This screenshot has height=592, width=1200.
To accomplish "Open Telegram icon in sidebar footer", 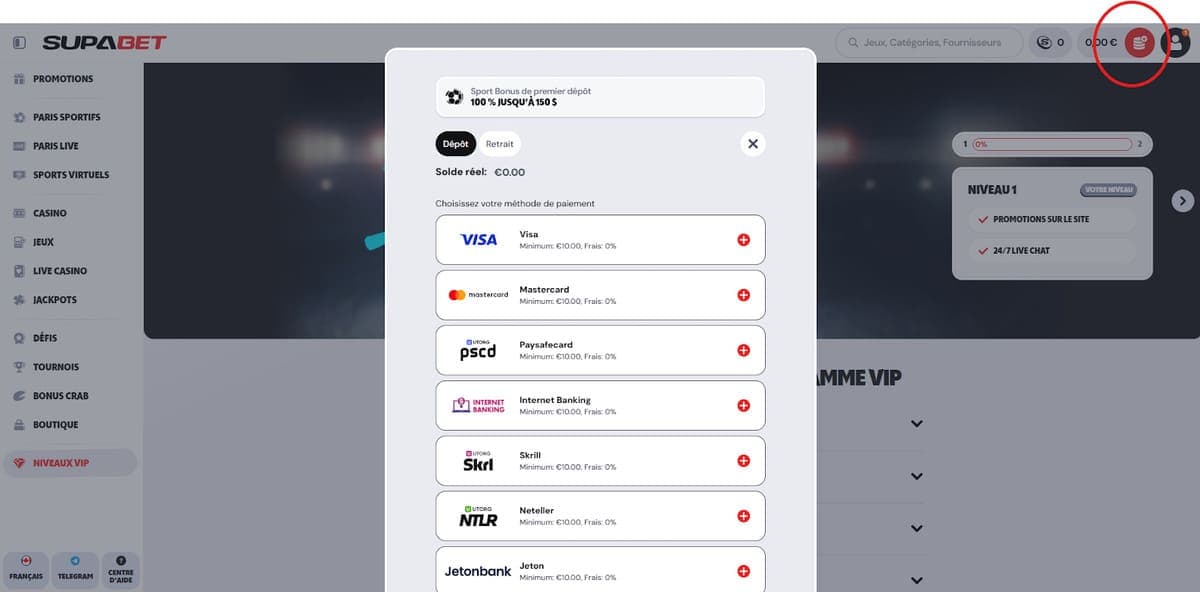I will (x=75, y=568).
